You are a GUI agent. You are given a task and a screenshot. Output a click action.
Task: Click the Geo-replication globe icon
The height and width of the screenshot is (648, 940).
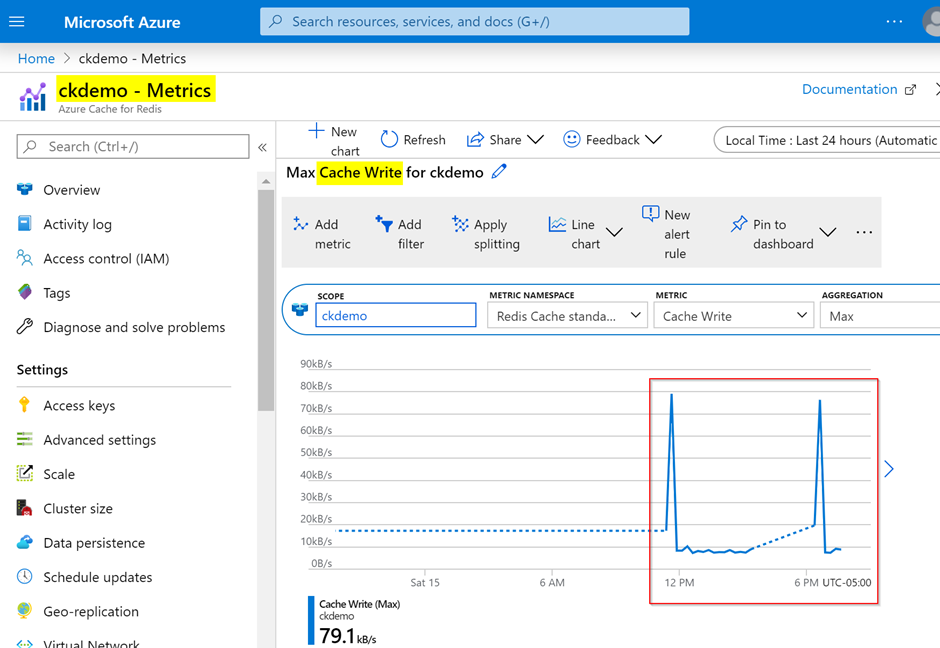[25, 610]
